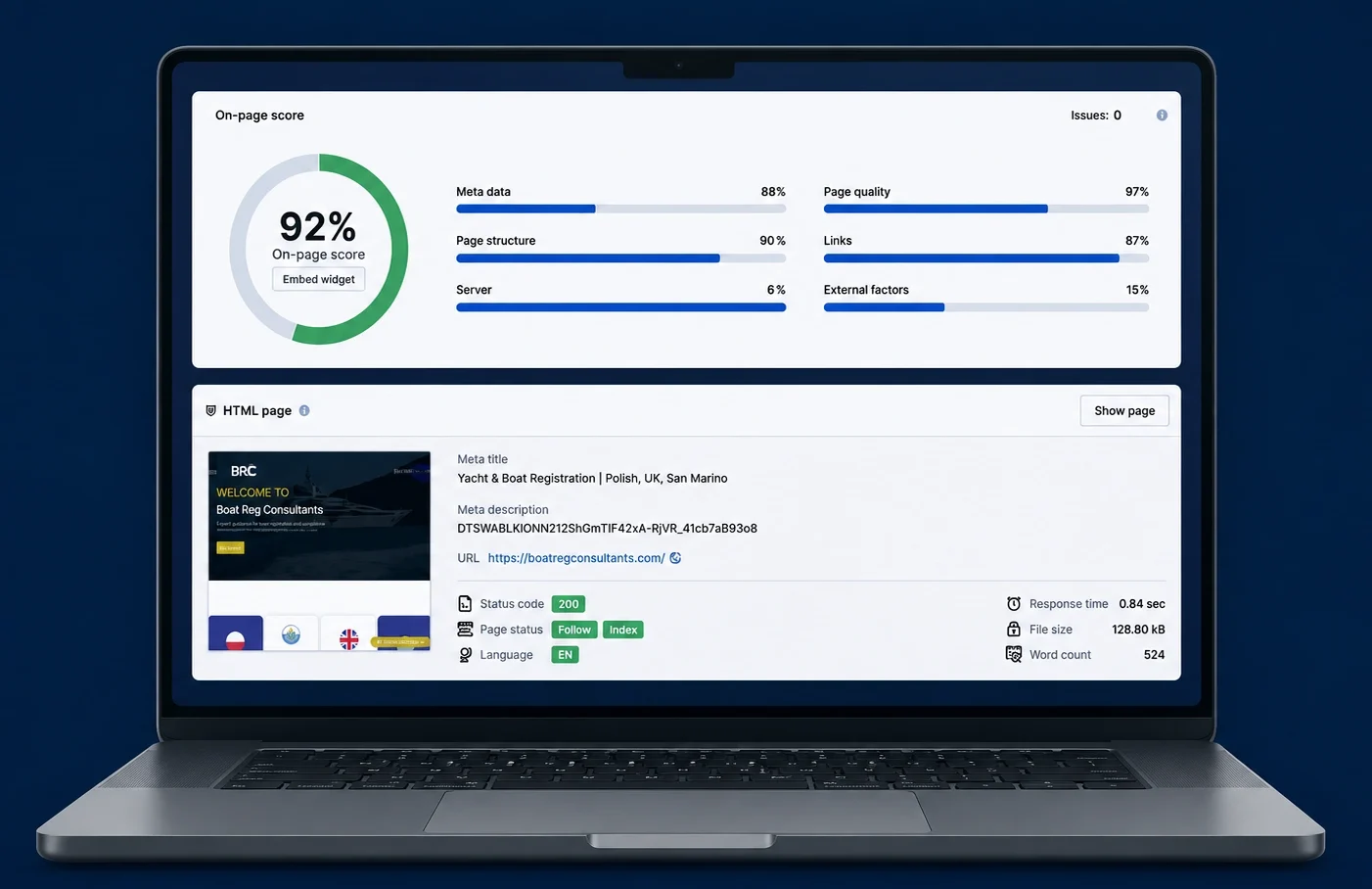Click the green Follow status badge

(x=574, y=630)
